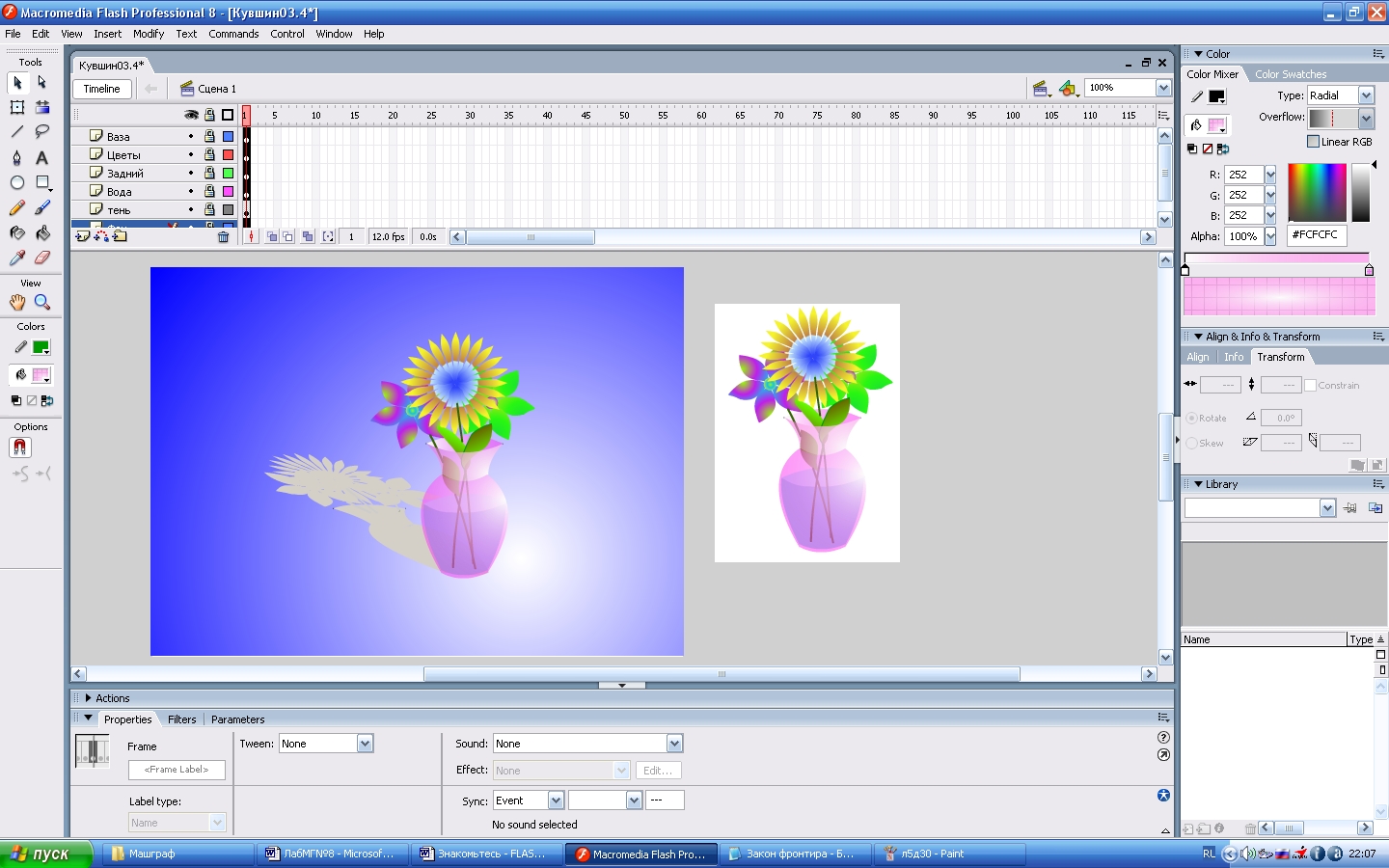Screen dimensions: 1389x868
Task: Pick a color in the Color Mixer spectrum
Action: pyautogui.click(x=1317, y=193)
